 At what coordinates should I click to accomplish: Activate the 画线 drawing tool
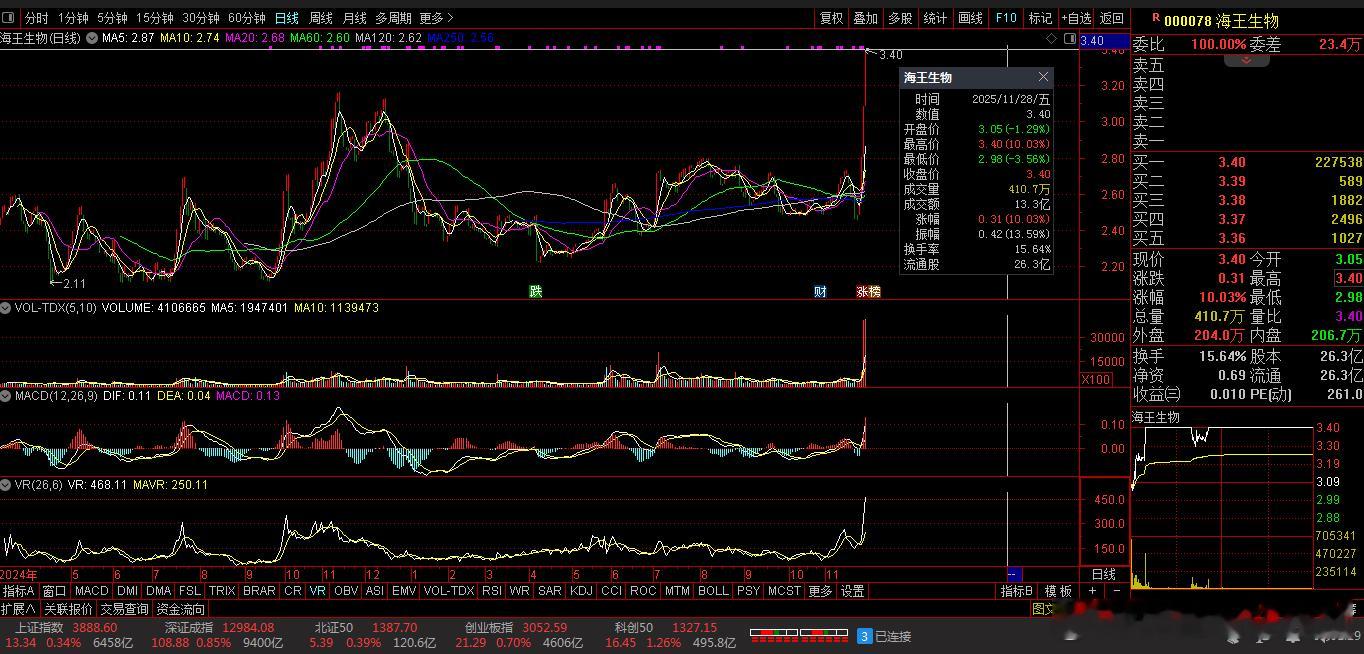point(970,18)
